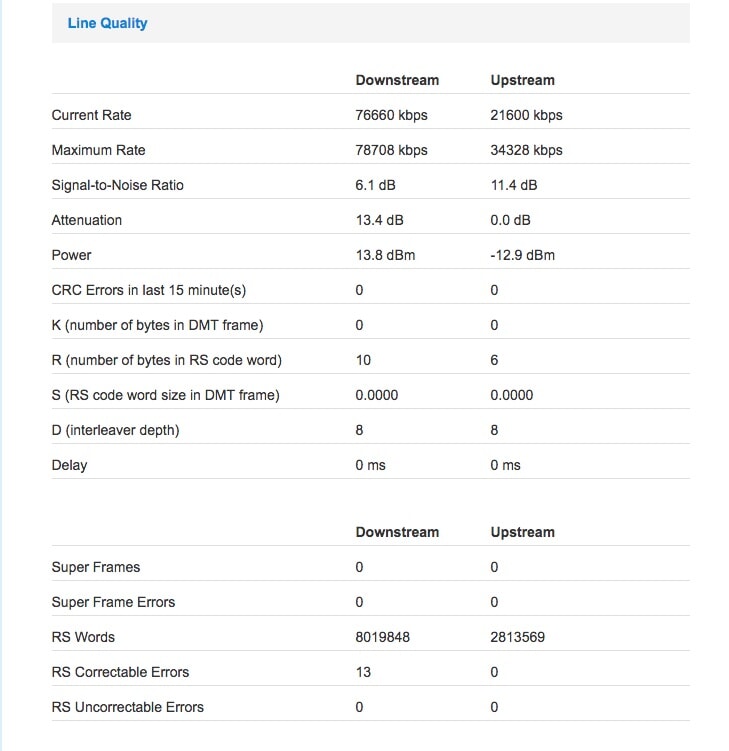The image size is (729, 751).
Task: Click the Delay row label
Action: [x=69, y=465]
